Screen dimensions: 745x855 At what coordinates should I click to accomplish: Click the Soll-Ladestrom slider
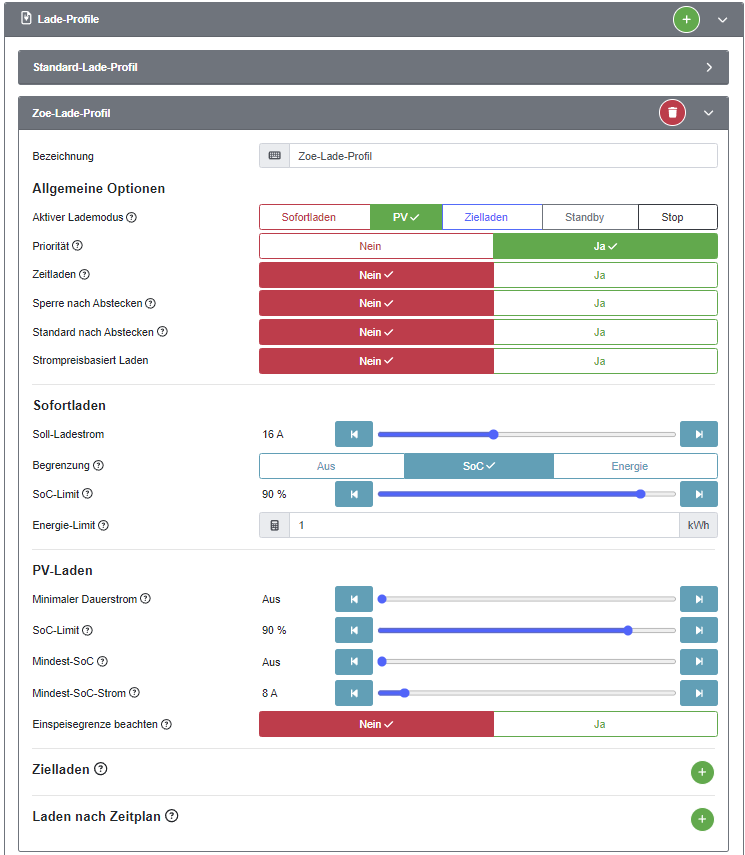pos(526,435)
